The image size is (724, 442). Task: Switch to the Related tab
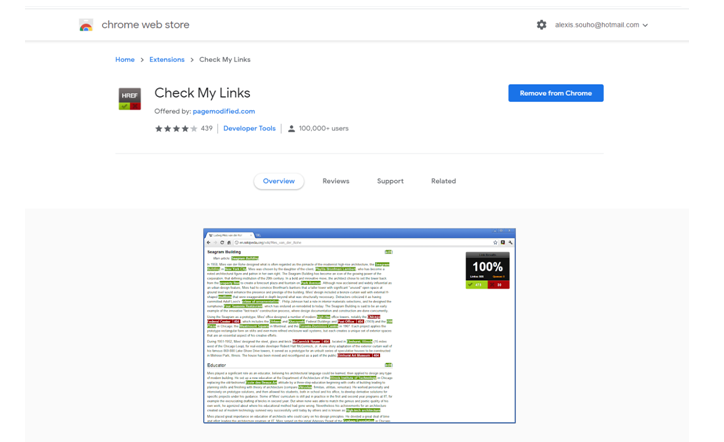coord(443,181)
